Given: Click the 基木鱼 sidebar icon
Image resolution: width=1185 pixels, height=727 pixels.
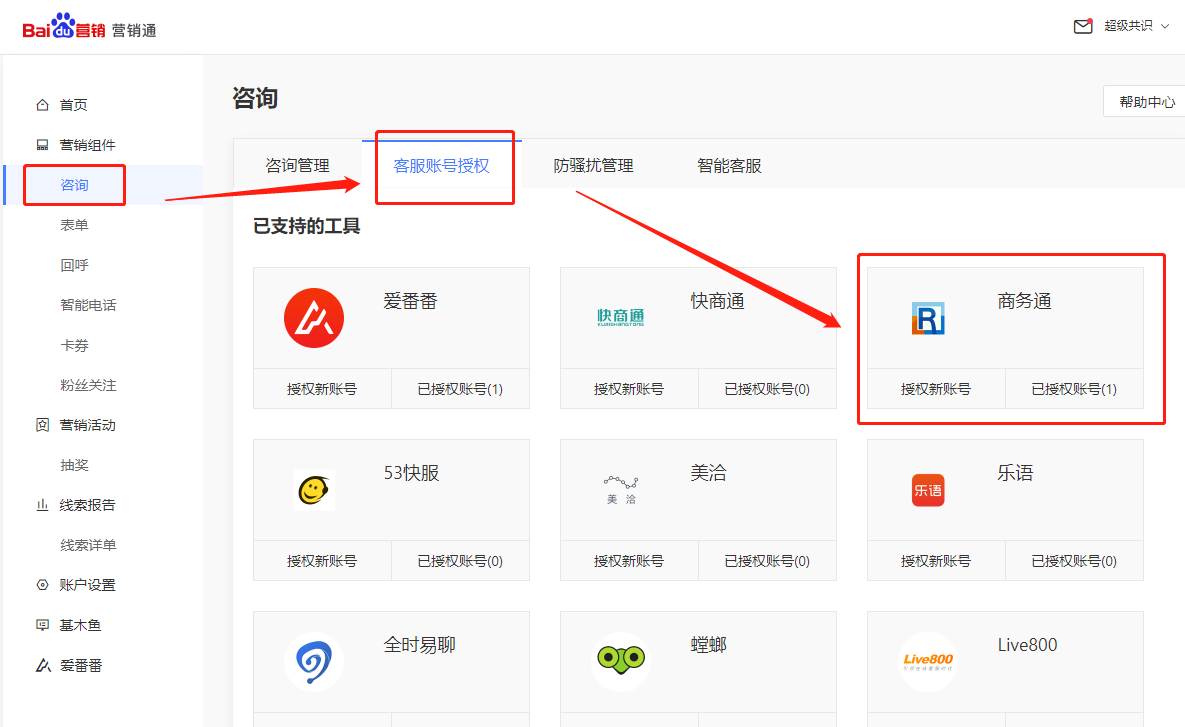Looking at the screenshot, I should click(42, 625).
